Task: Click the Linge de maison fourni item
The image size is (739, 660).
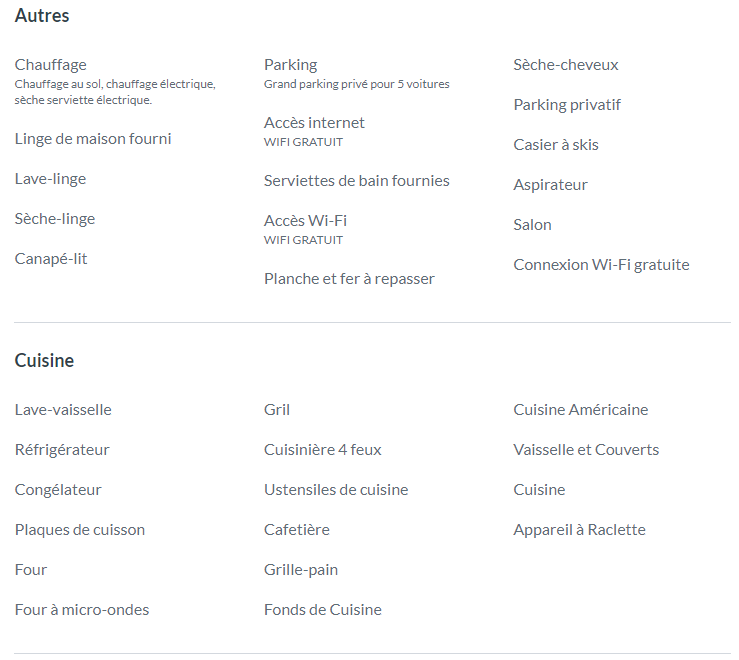Action: point(93,139)
